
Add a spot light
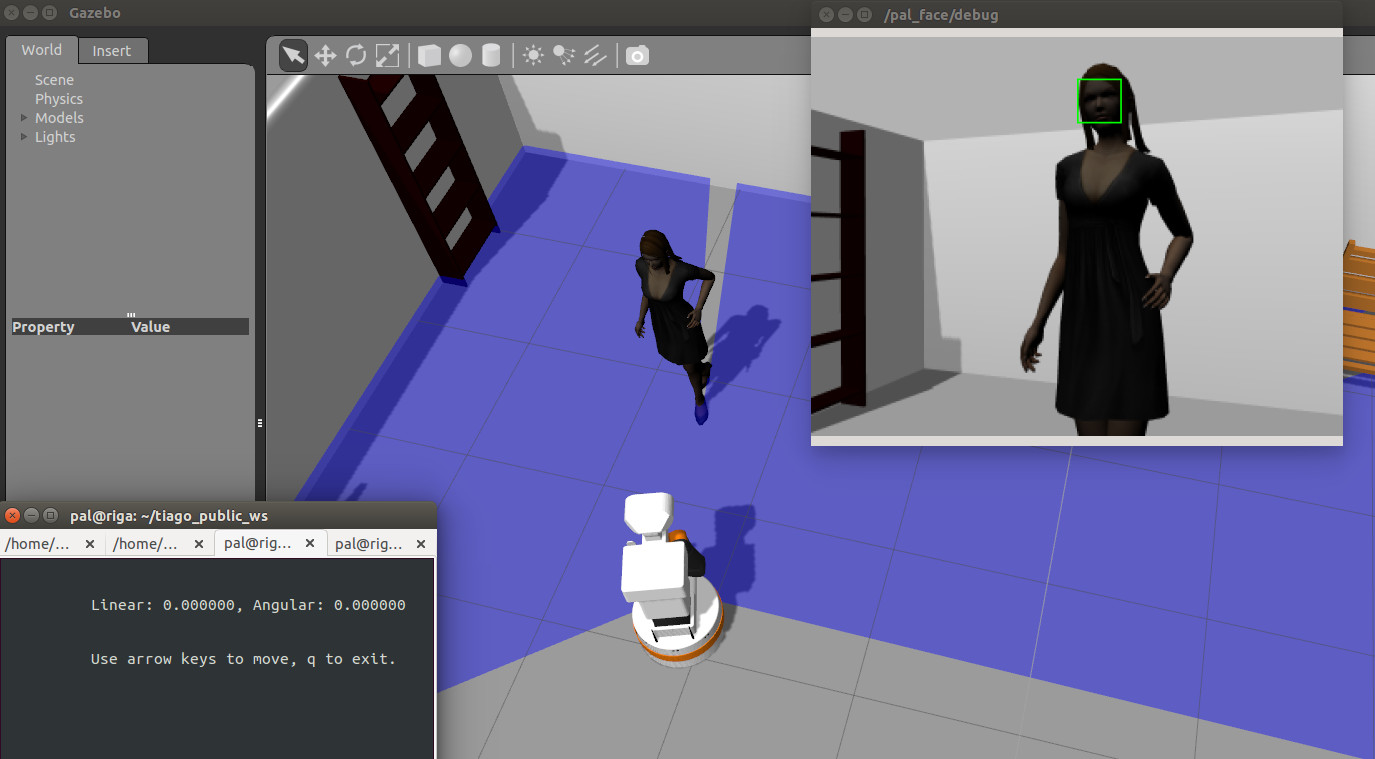pos(564,56)
